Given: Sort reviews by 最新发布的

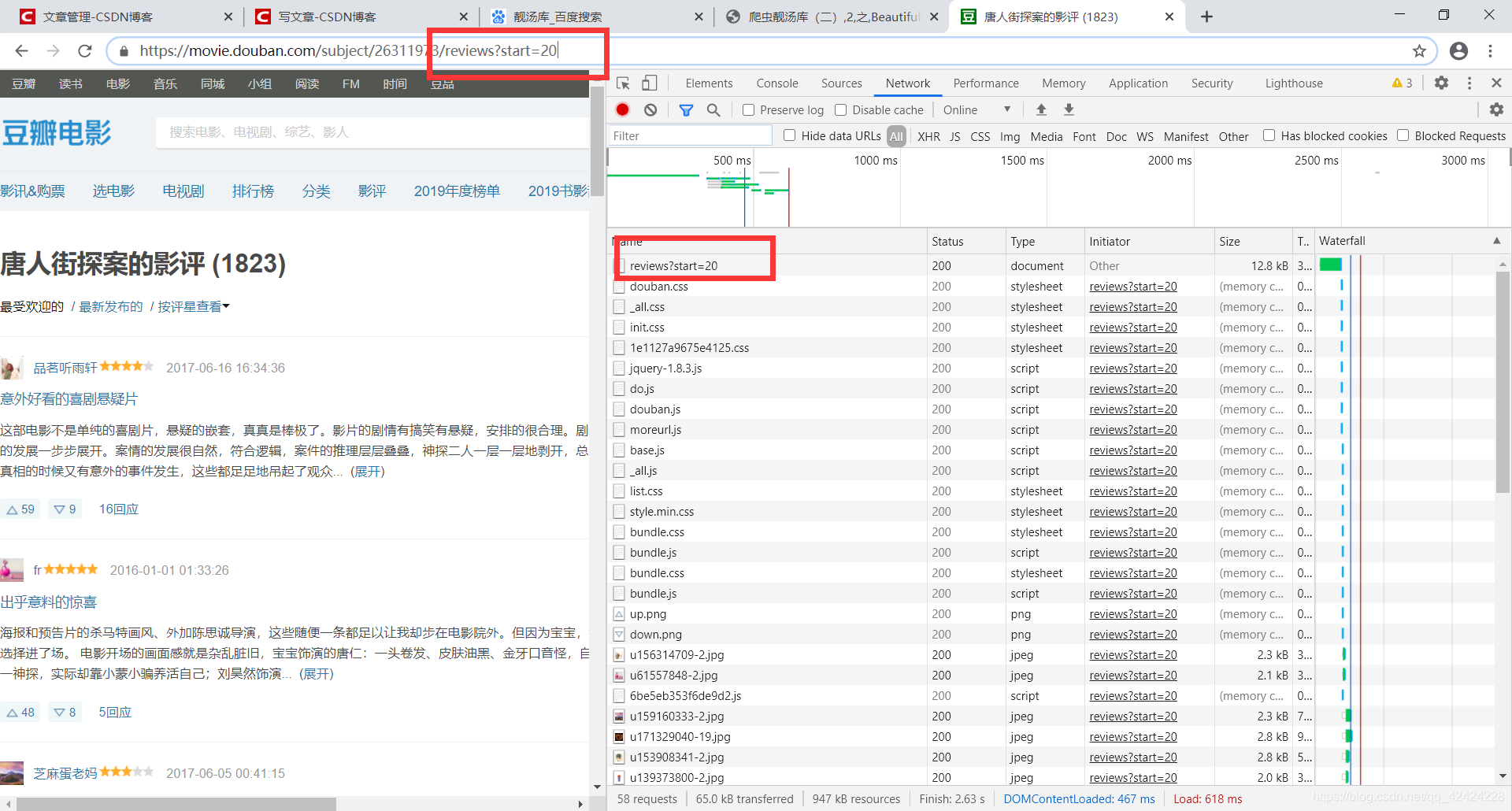Looking at the screenshot, I should coord(111,306).
